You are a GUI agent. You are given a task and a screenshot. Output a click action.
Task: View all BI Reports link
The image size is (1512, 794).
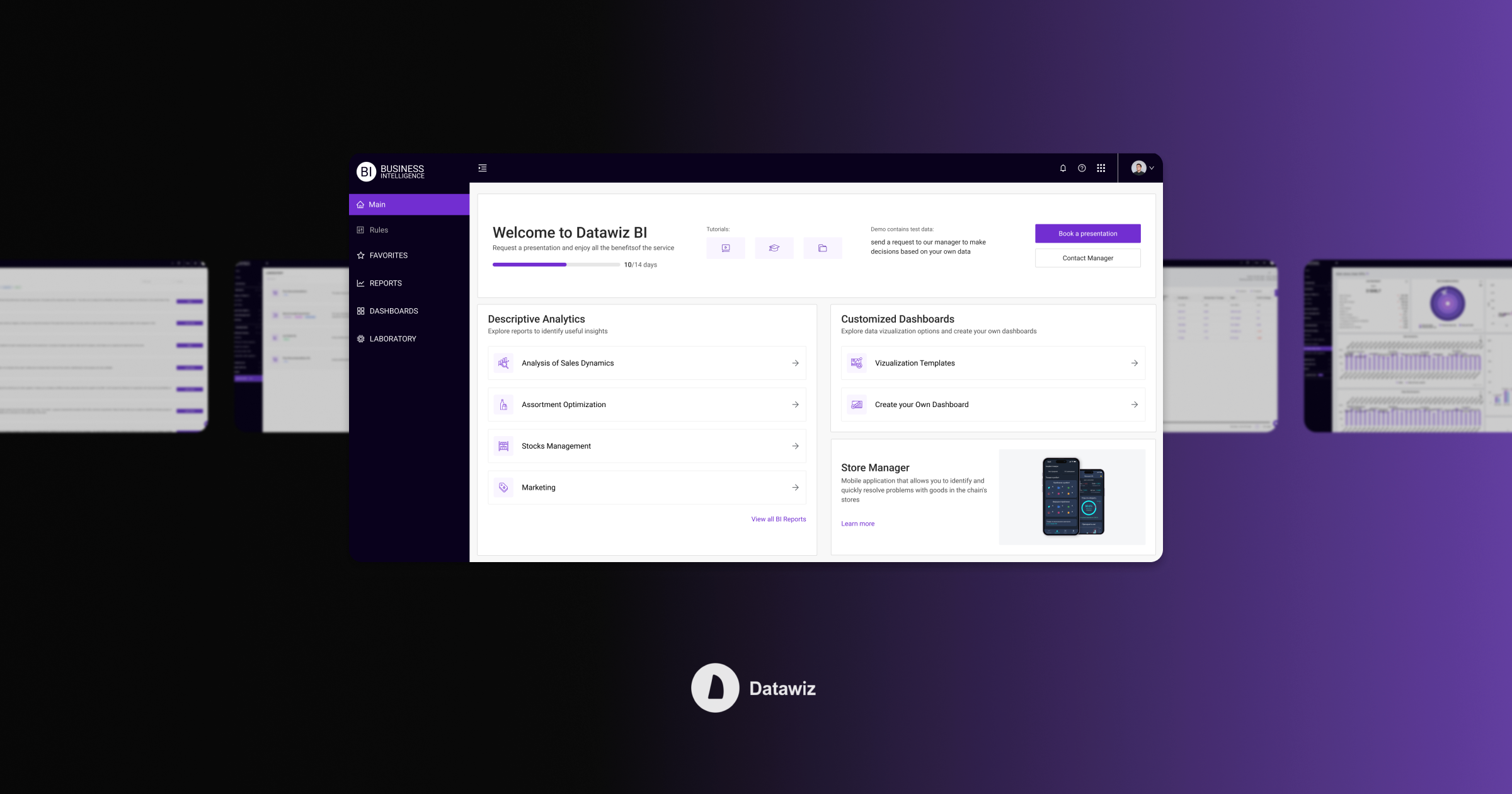[x=778, y=519]
